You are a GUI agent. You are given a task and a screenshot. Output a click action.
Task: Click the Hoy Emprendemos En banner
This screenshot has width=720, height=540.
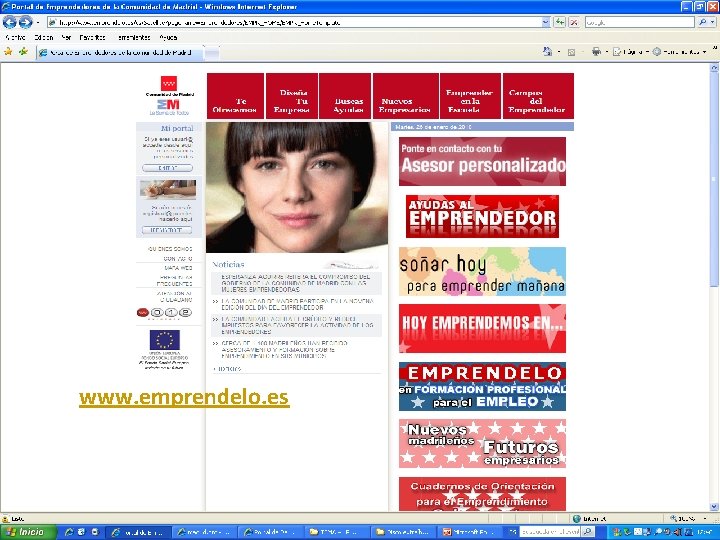[x=482, y=328]
